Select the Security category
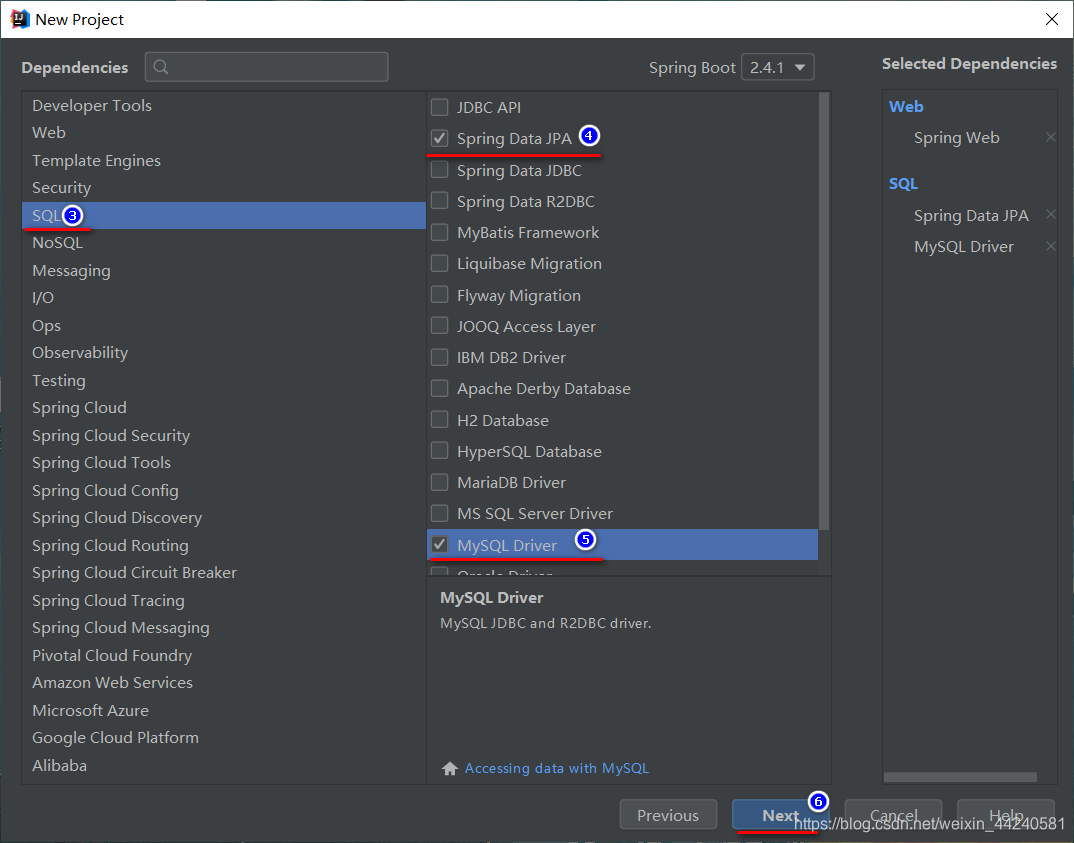Image resolution: width=1074 pixels, height=843 pixels. tap(224, 188)
